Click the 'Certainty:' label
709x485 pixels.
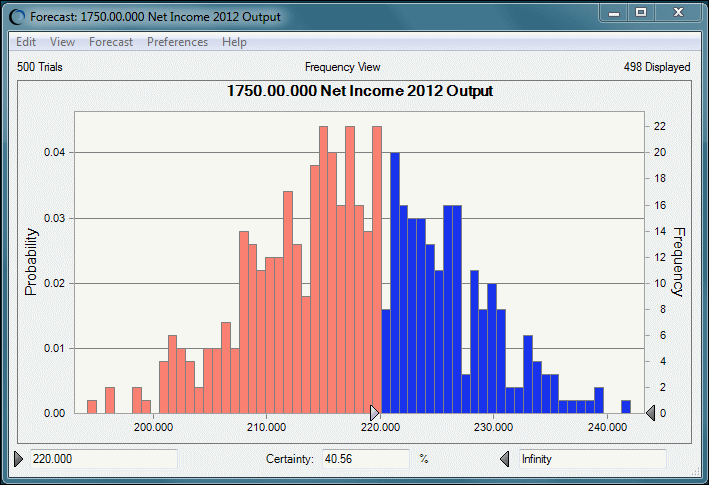coord(289,459)
